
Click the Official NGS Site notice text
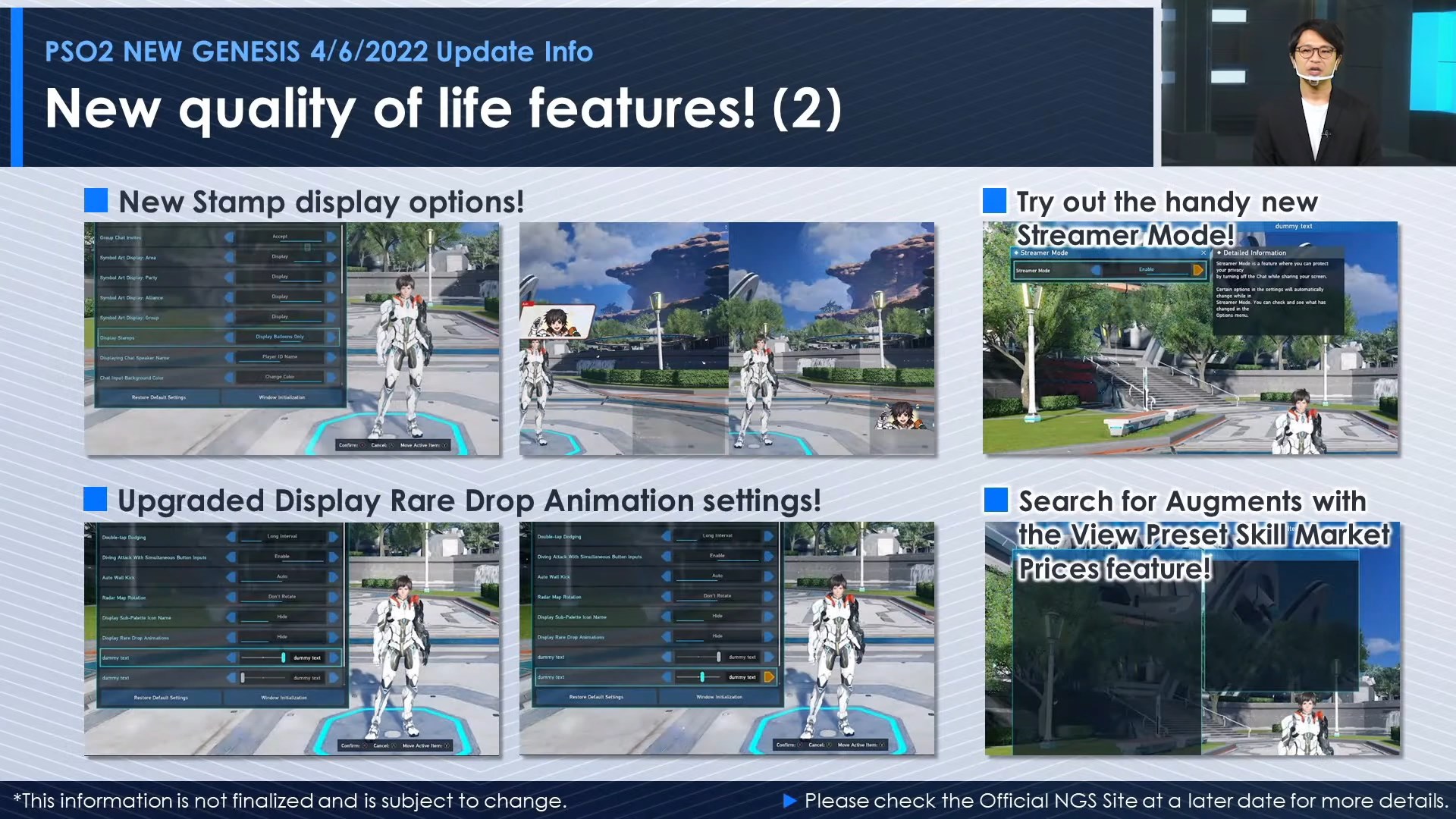pos(1126,801)
